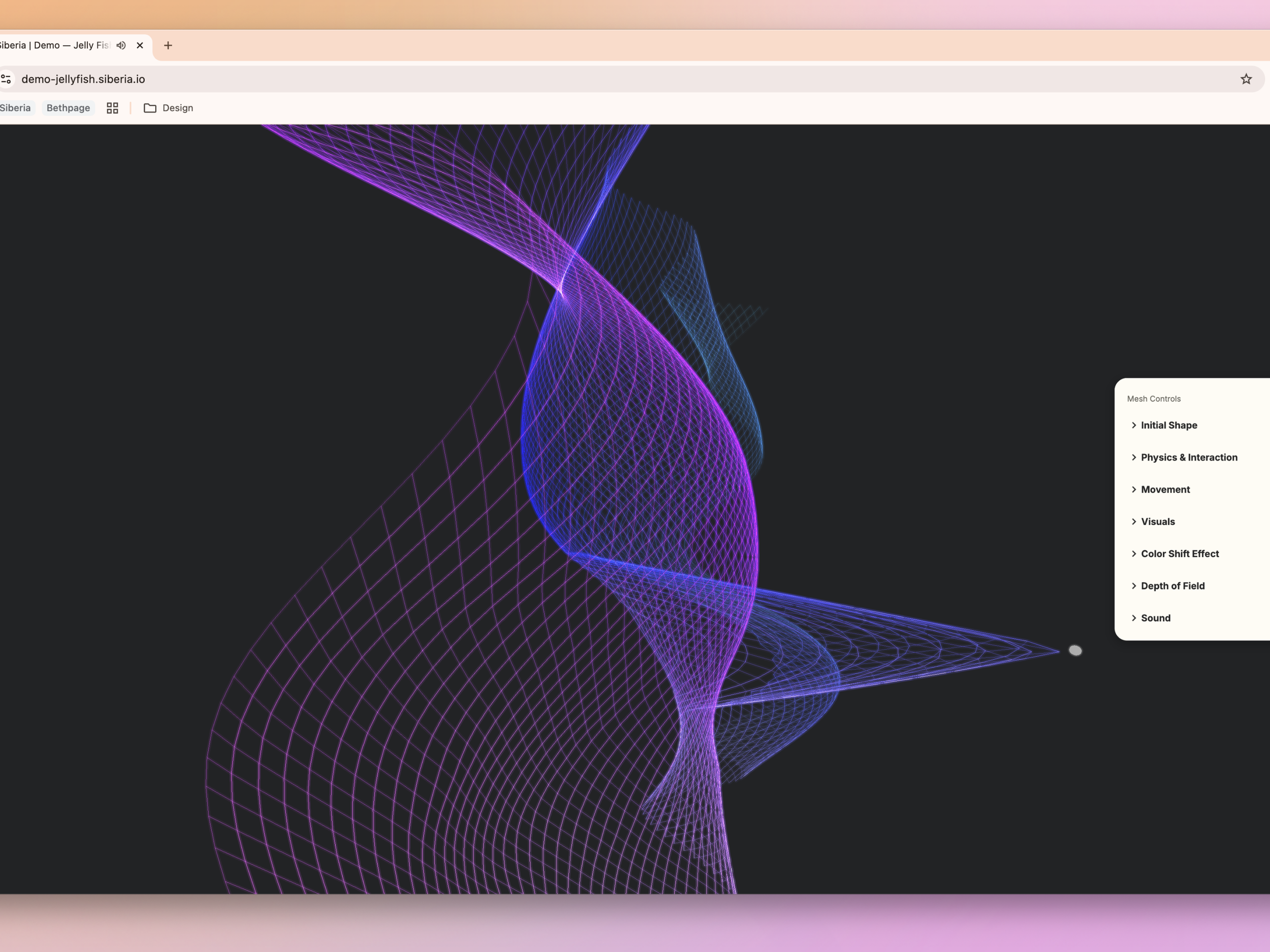1270x952 pixels.
Task: Open the Visuals settings group
Action: 1157,522
